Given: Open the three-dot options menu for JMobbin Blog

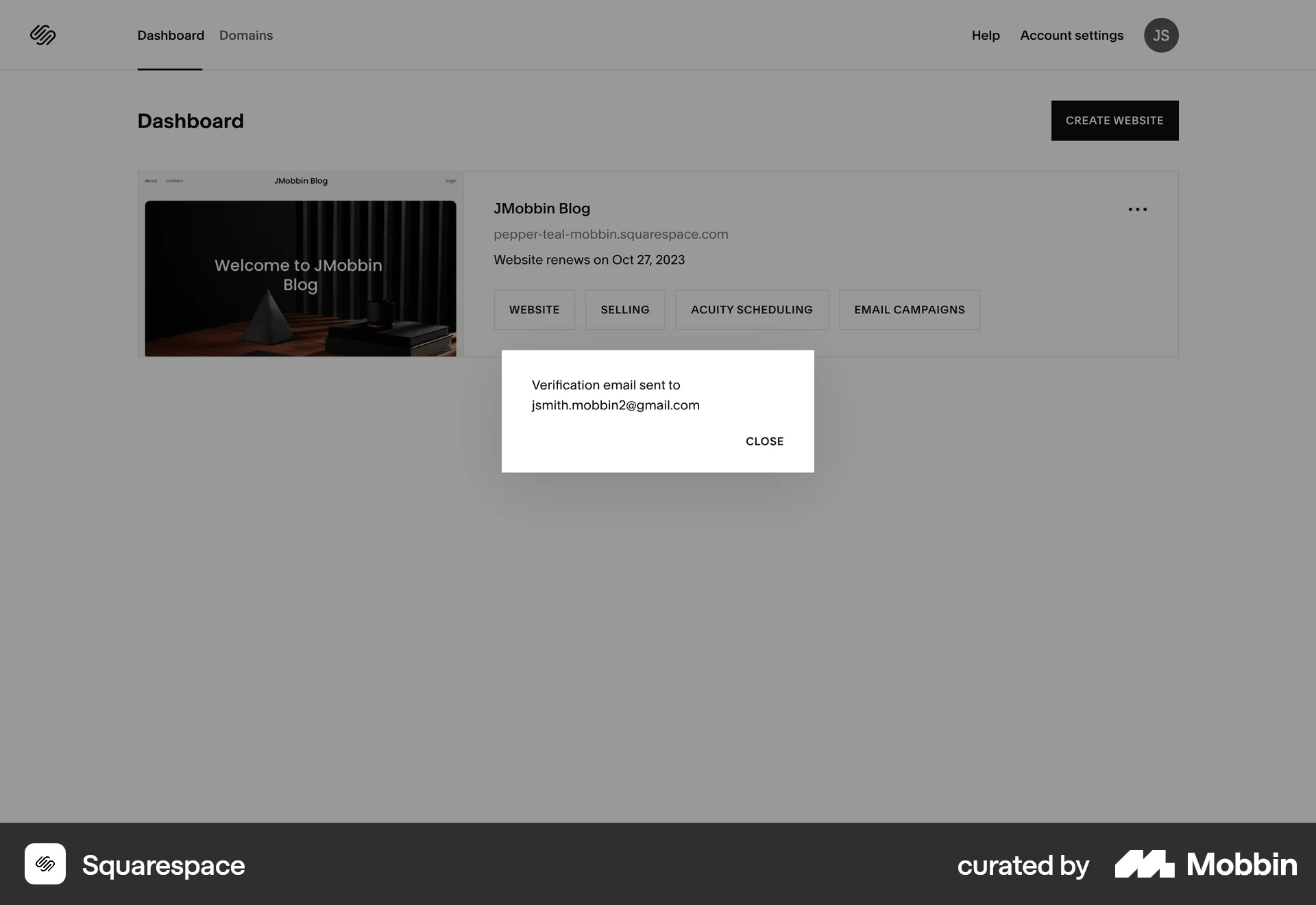Looking at the screenshot, I should 1137,209.
